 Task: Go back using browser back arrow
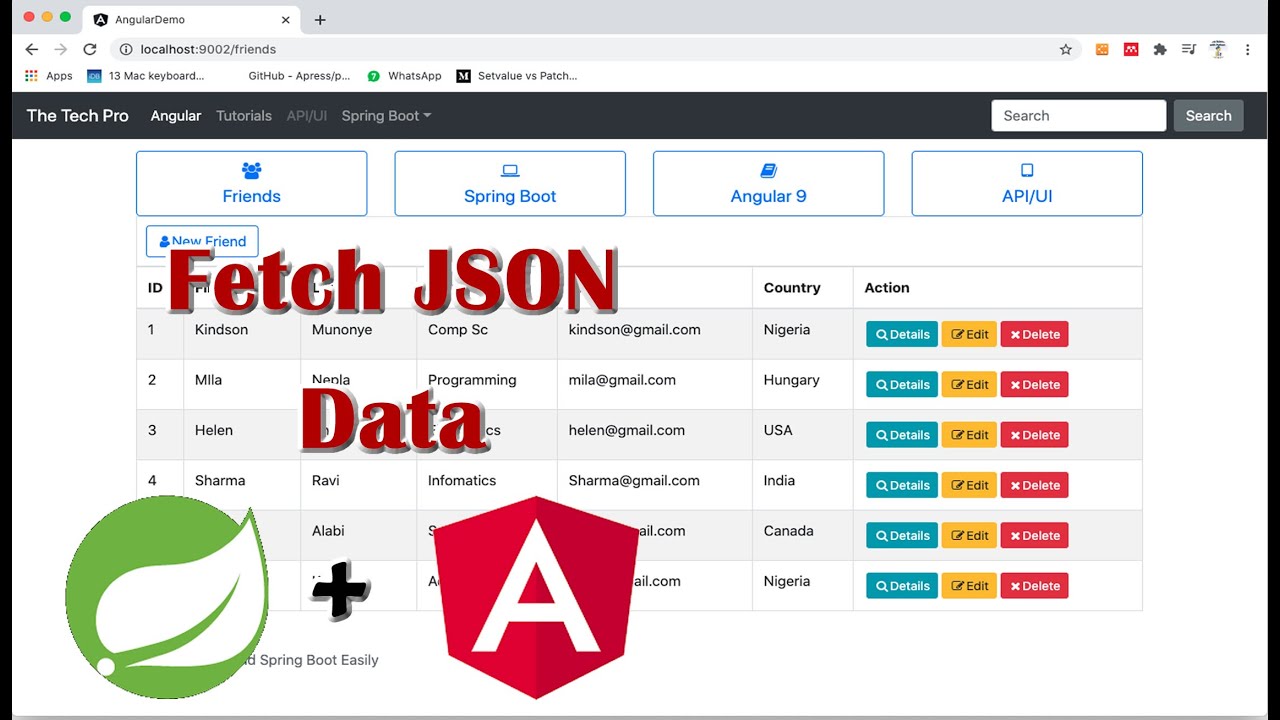coord(31,49)
